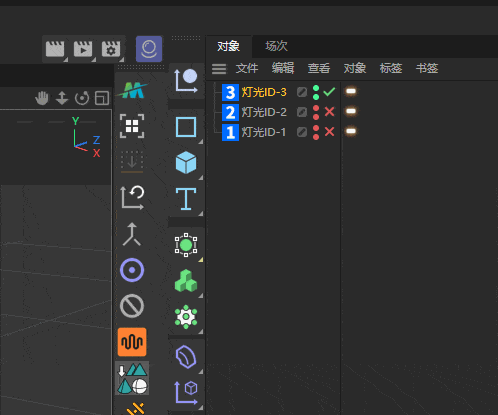Switch to the 对象 tab
This screenshot has width=498, height=415.
coord(229,46)
